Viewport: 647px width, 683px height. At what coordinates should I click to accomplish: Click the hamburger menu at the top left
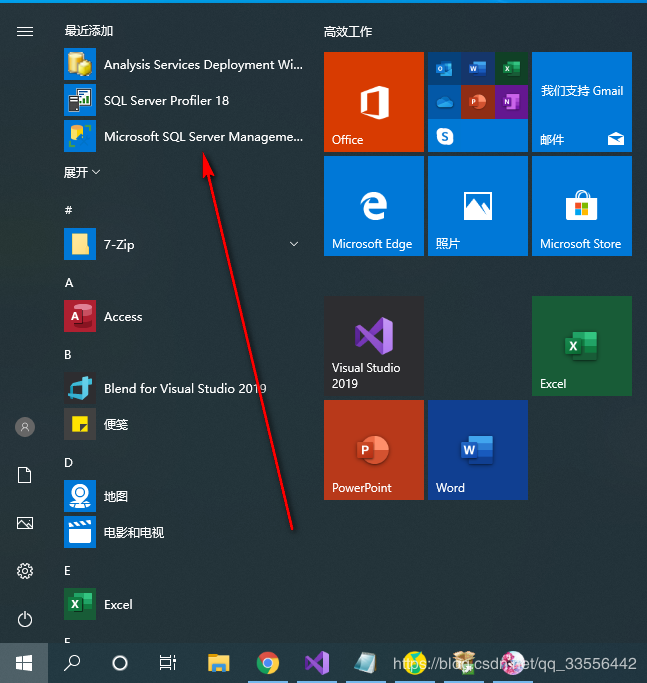[x=25, y=31]
